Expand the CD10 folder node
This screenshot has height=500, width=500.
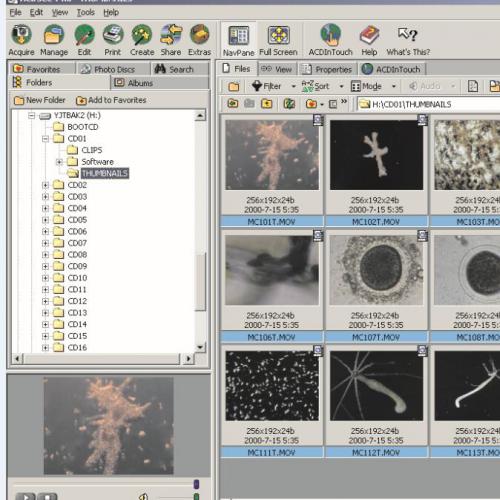pos(46,278)
